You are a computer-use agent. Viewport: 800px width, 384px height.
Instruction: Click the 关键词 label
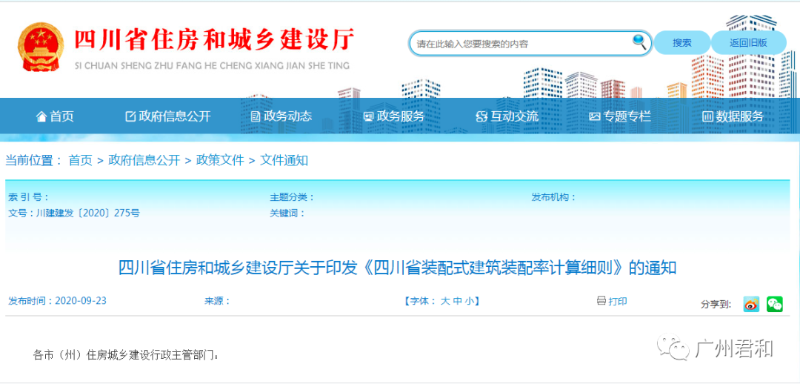click(x=287, y=213)
